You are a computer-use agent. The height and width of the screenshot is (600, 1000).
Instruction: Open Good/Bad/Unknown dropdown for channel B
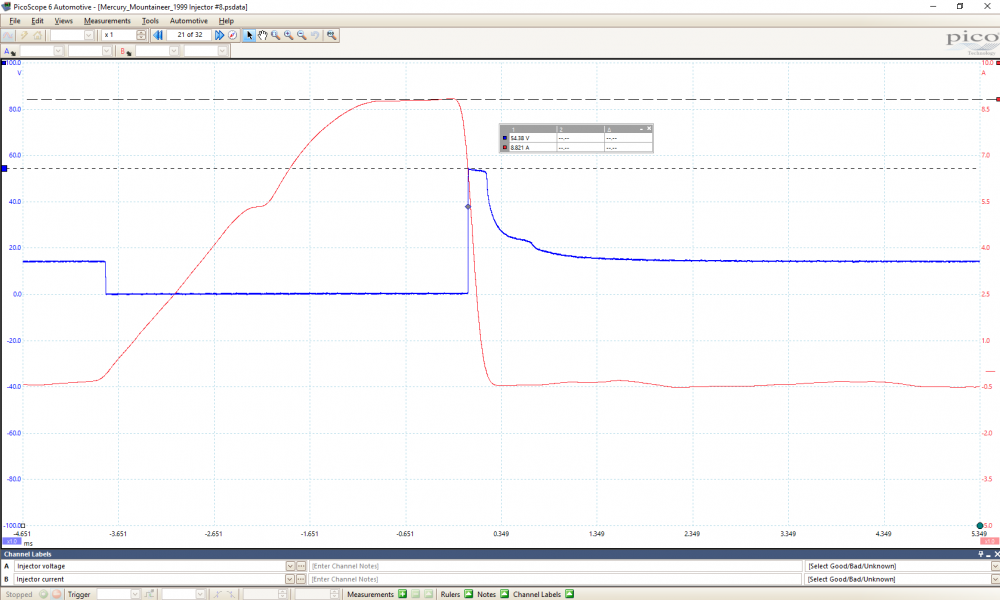pyautogui.click(x=993, y=579)
